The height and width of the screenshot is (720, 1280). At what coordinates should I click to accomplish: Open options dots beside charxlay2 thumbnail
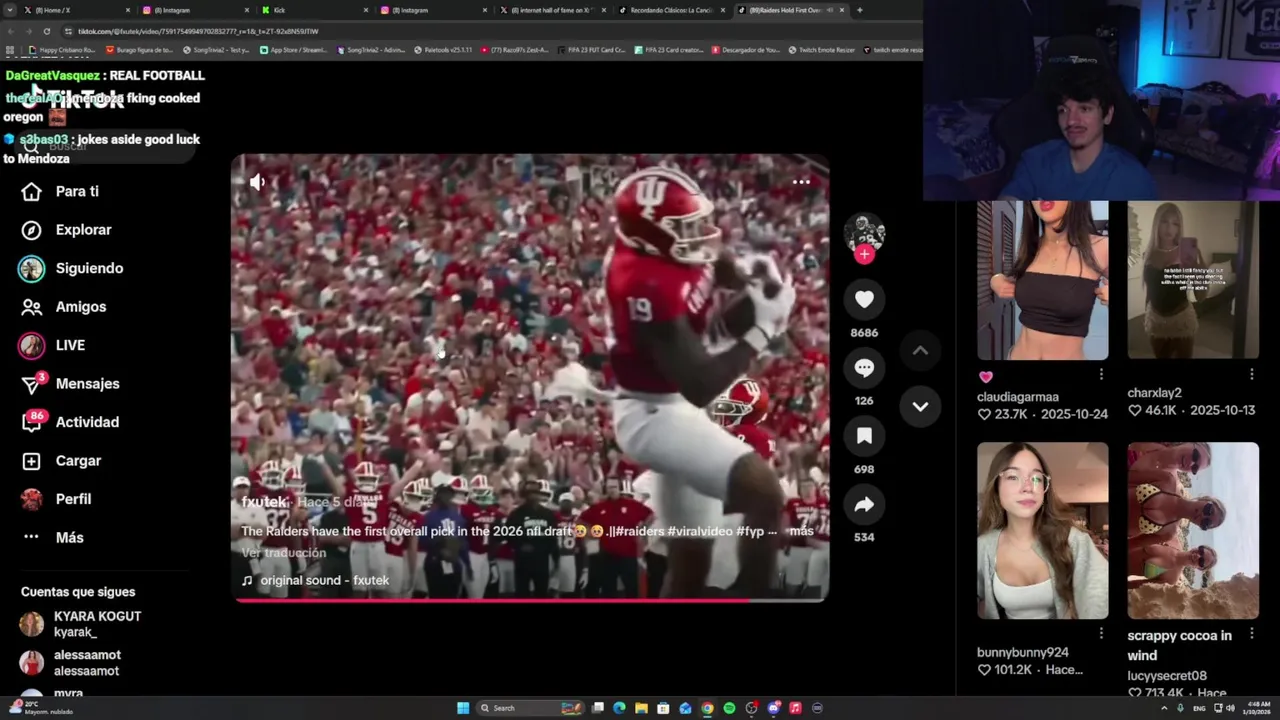pos(1251,374)
